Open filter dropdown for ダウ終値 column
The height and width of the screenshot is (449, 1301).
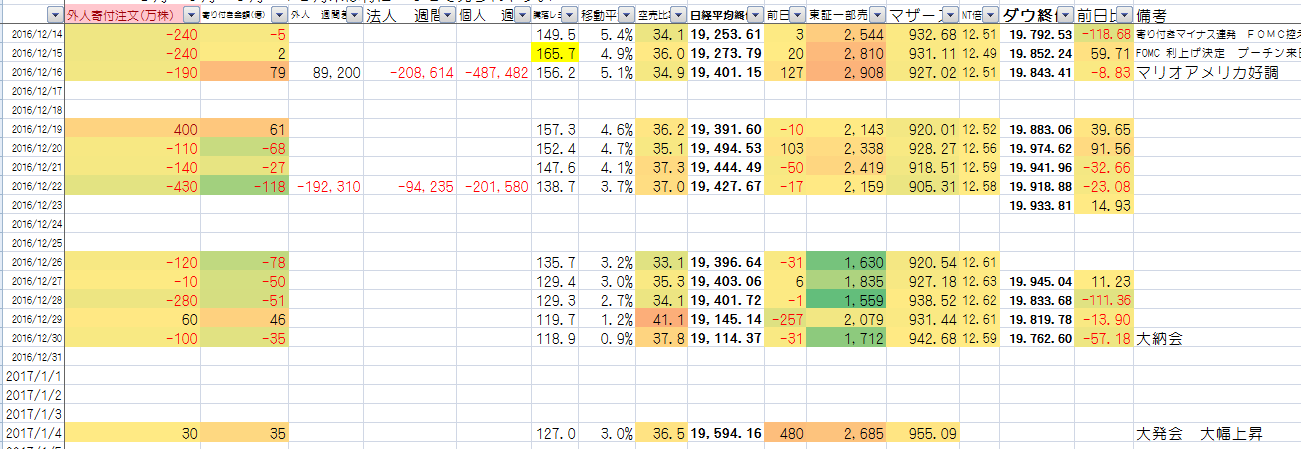tap(1066, 16)
